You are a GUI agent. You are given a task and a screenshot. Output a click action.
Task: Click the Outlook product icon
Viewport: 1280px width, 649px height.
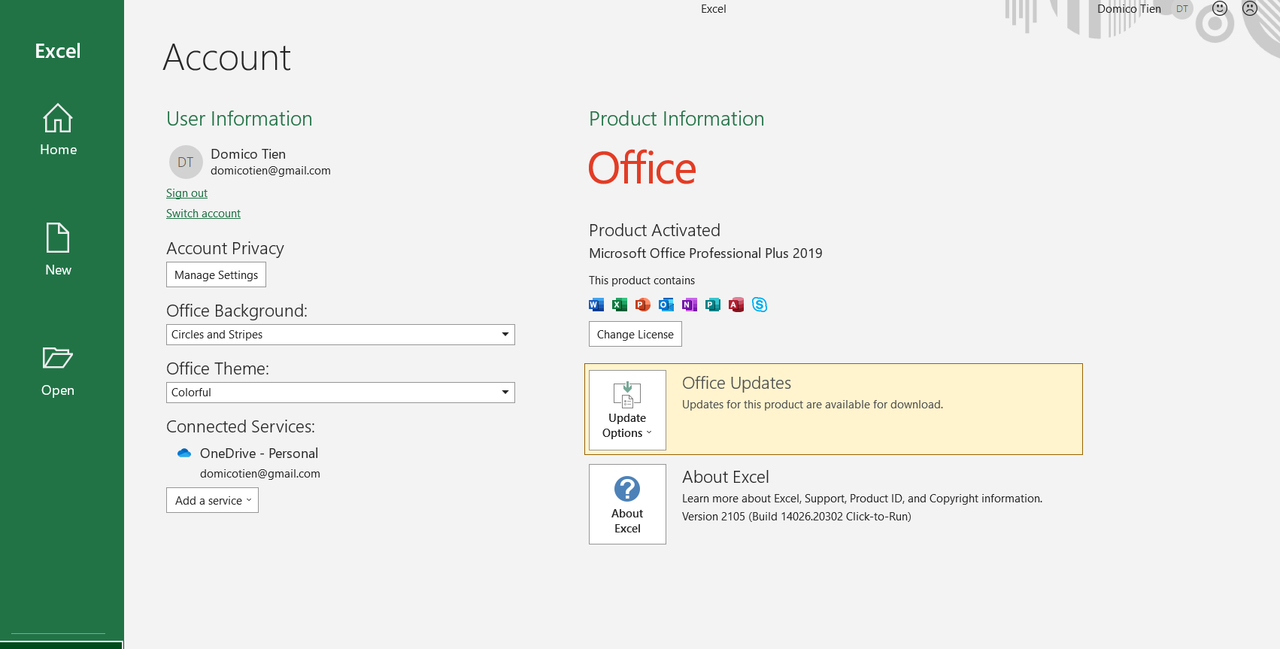tap(666, 305)
